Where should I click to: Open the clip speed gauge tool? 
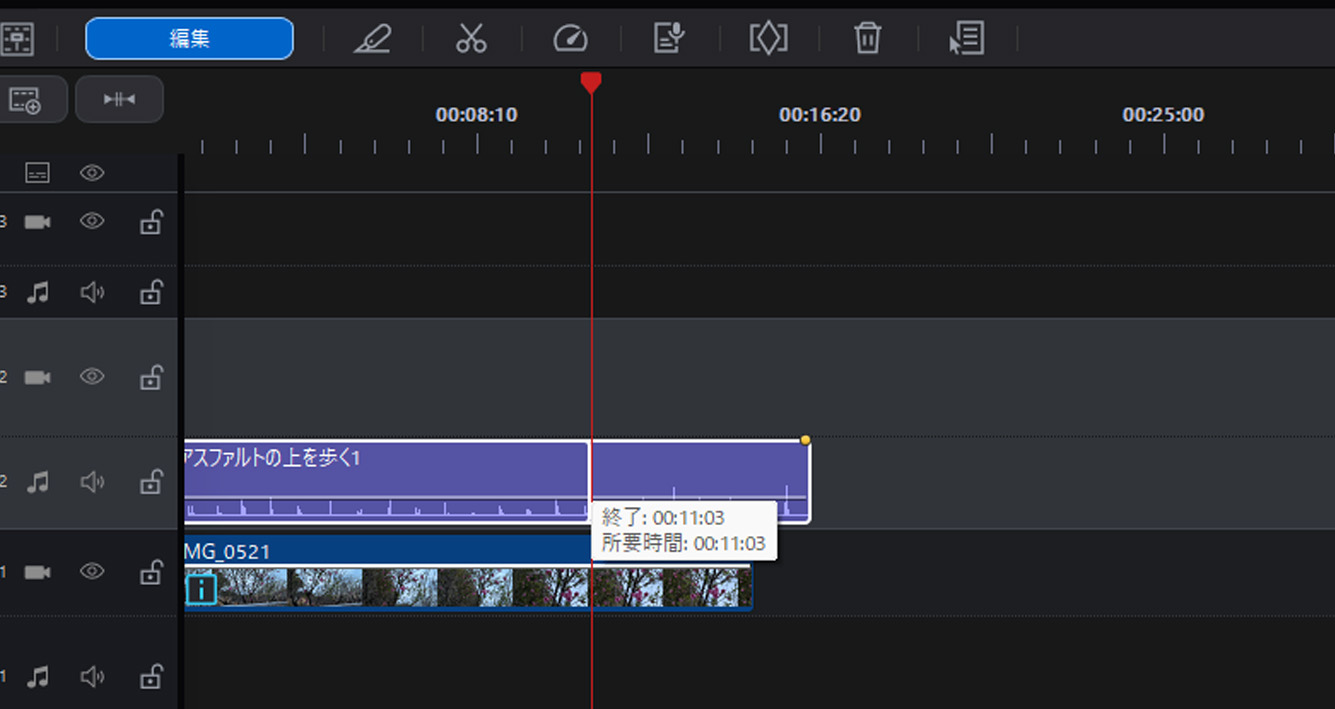pos(570,39)
